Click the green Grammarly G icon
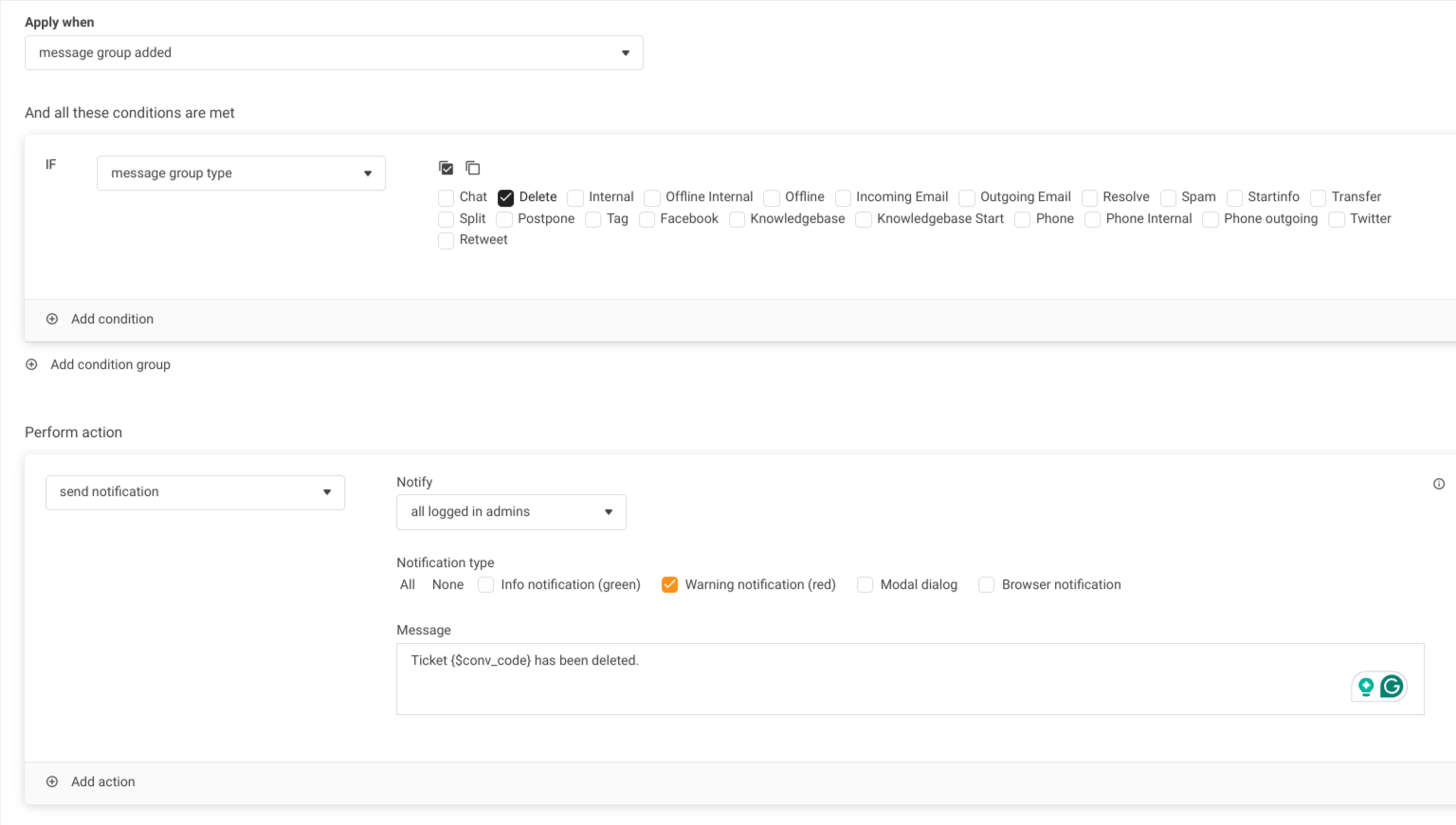 pyautogui.click(x=1392, y=687)
